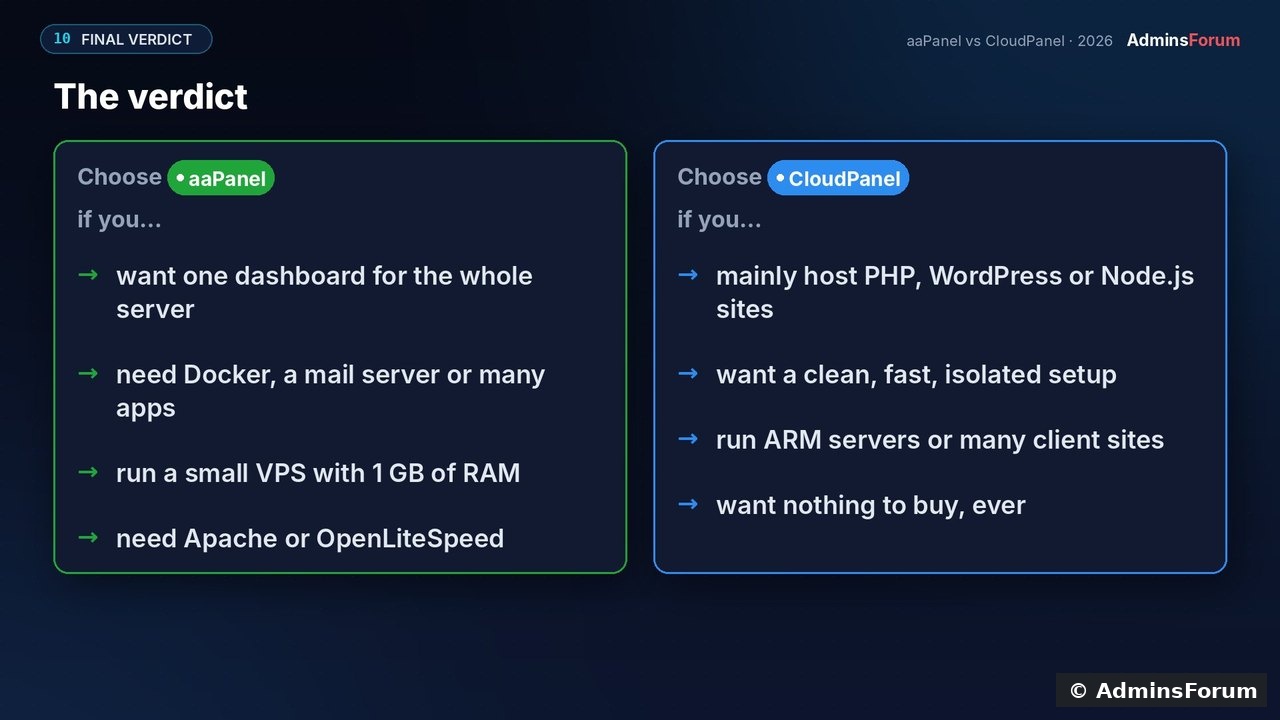The height and width of the screenshot is (720, 1280).
Task: Click 'run a small VPS with 1 GB of RAM'
Action: pyautogui.click(x=318, y=473)
